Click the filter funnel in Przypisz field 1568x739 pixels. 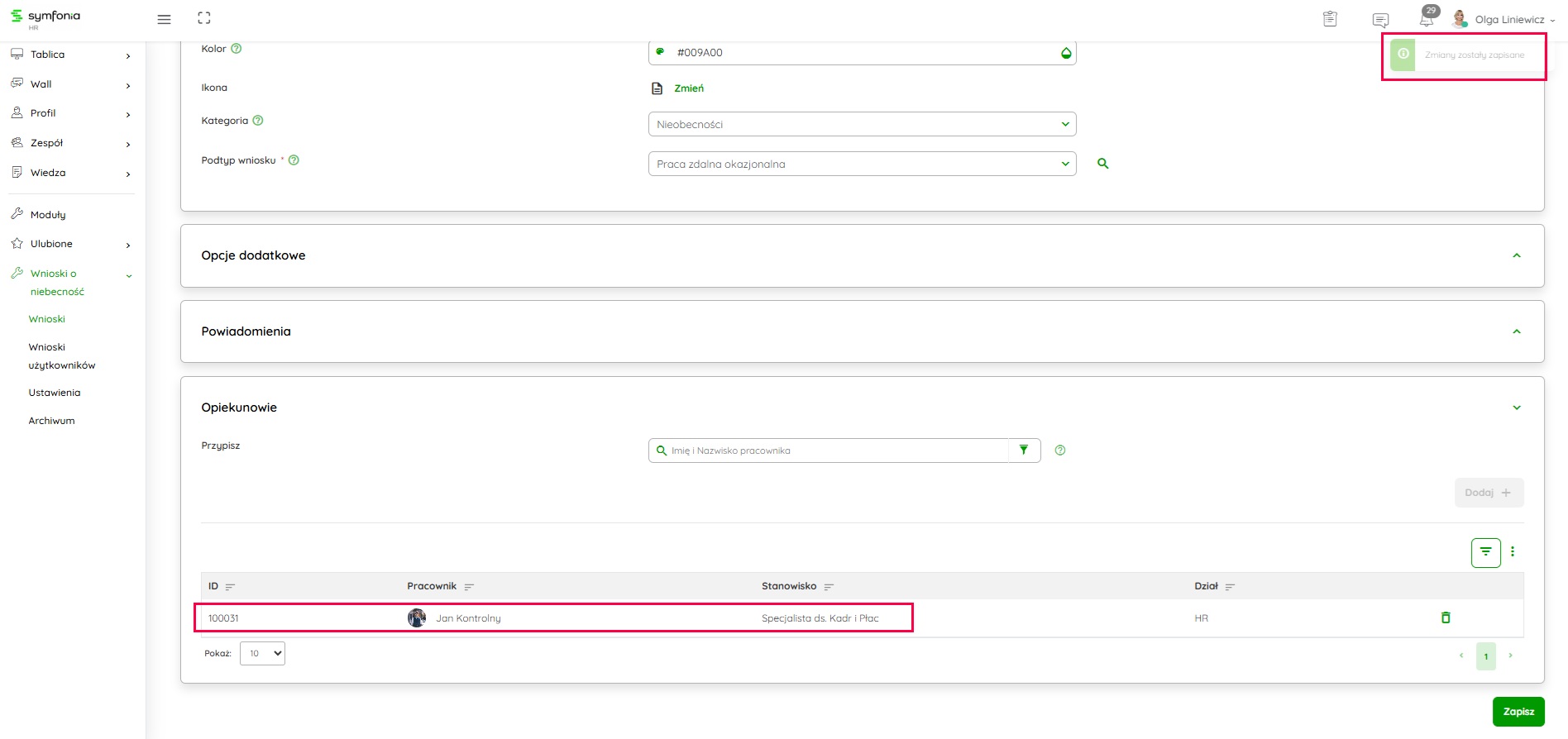point(1024,451)
